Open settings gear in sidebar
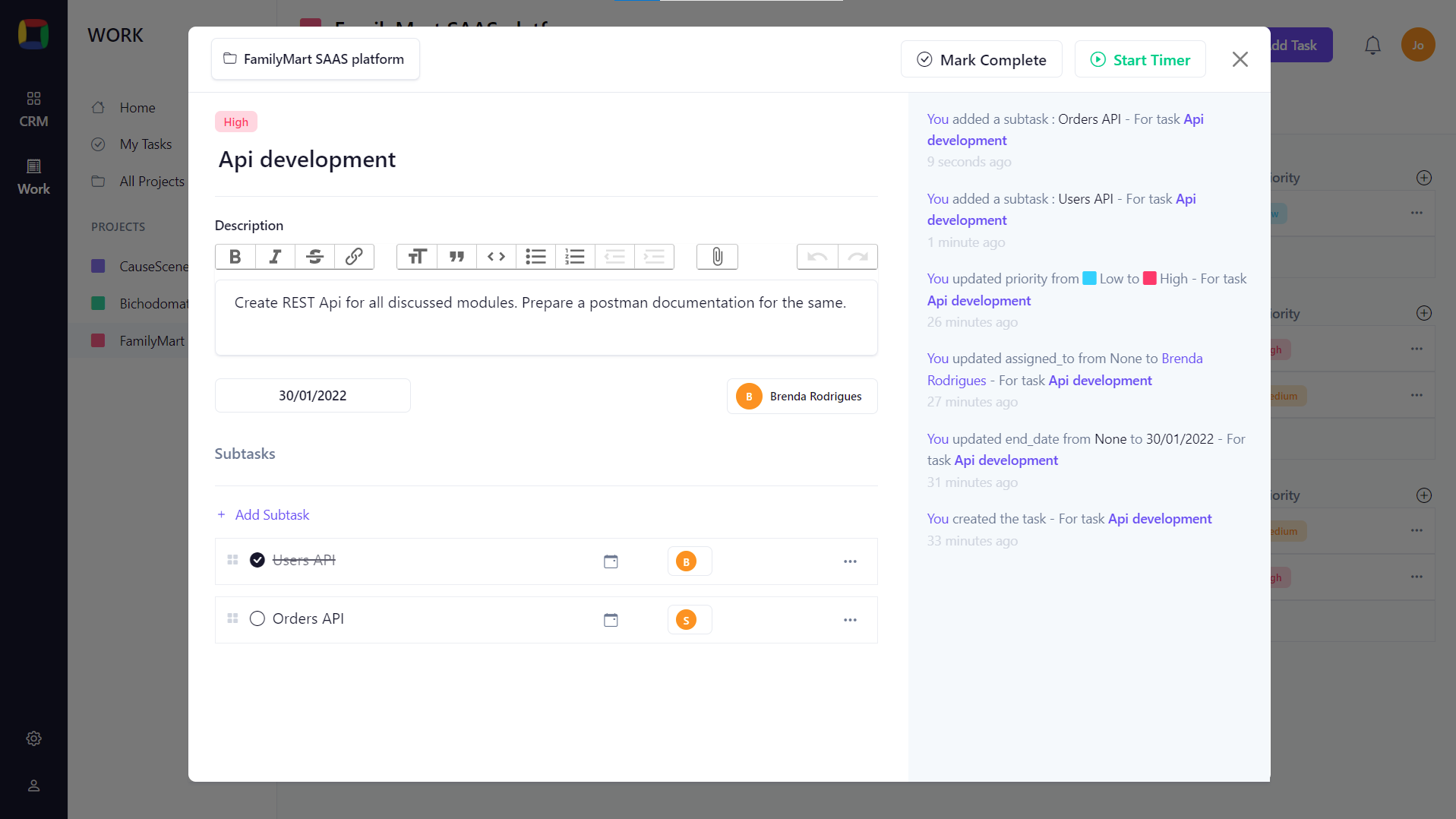Image resolution: width=1456 pixels, height=819 pixels. (x=33, y=738)
